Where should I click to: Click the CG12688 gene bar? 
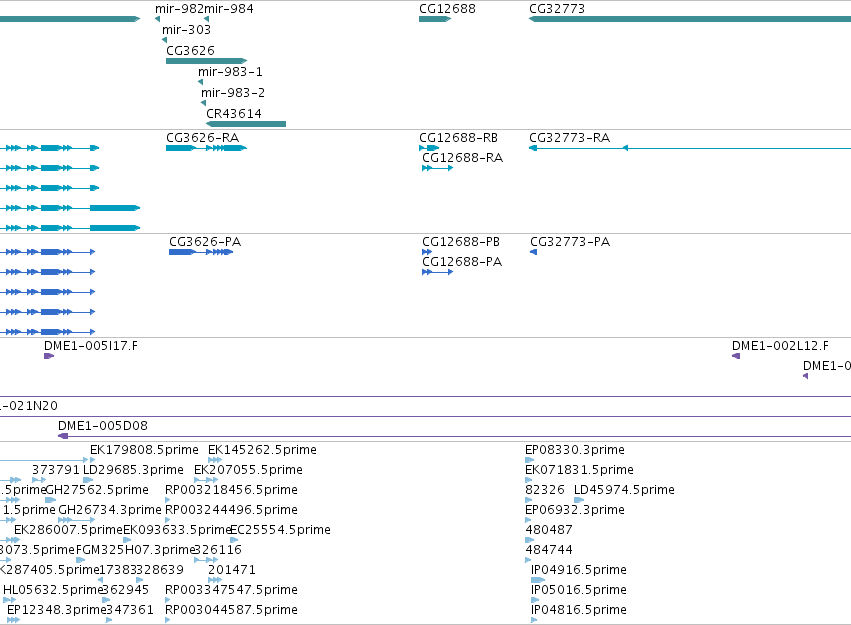[x=435, y=19]
